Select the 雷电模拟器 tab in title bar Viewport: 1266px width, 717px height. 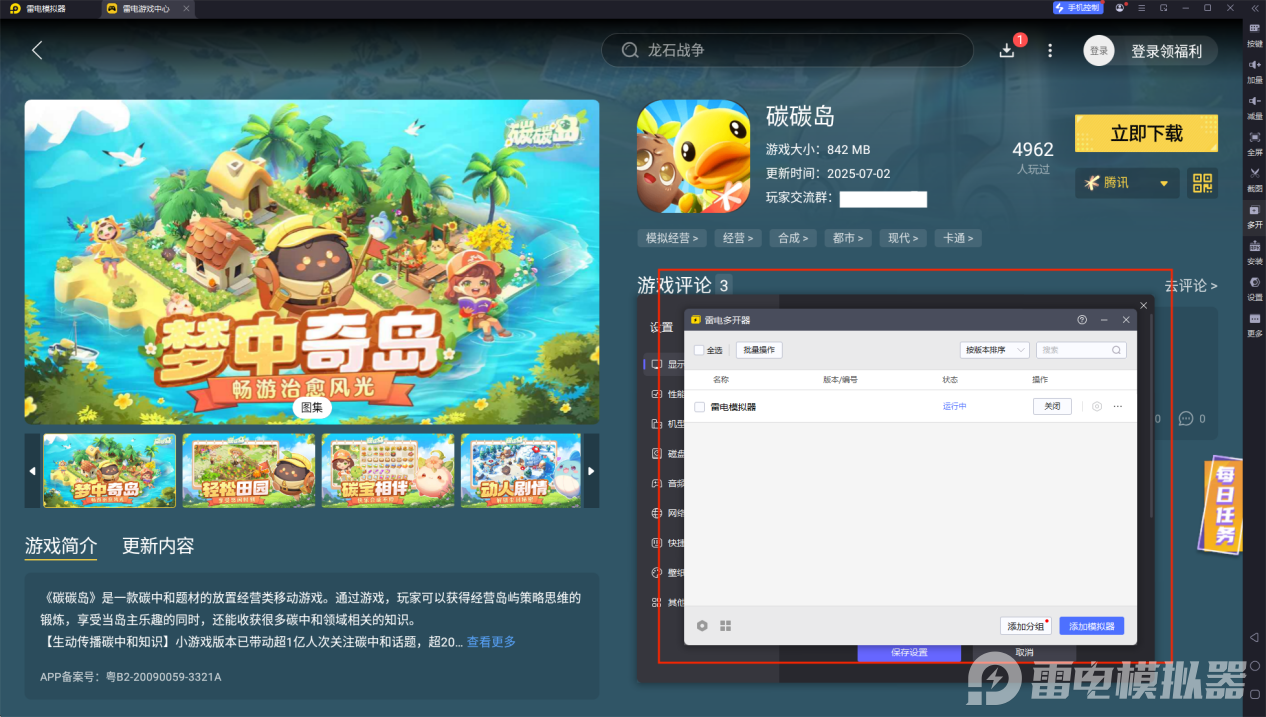point(47,8)
